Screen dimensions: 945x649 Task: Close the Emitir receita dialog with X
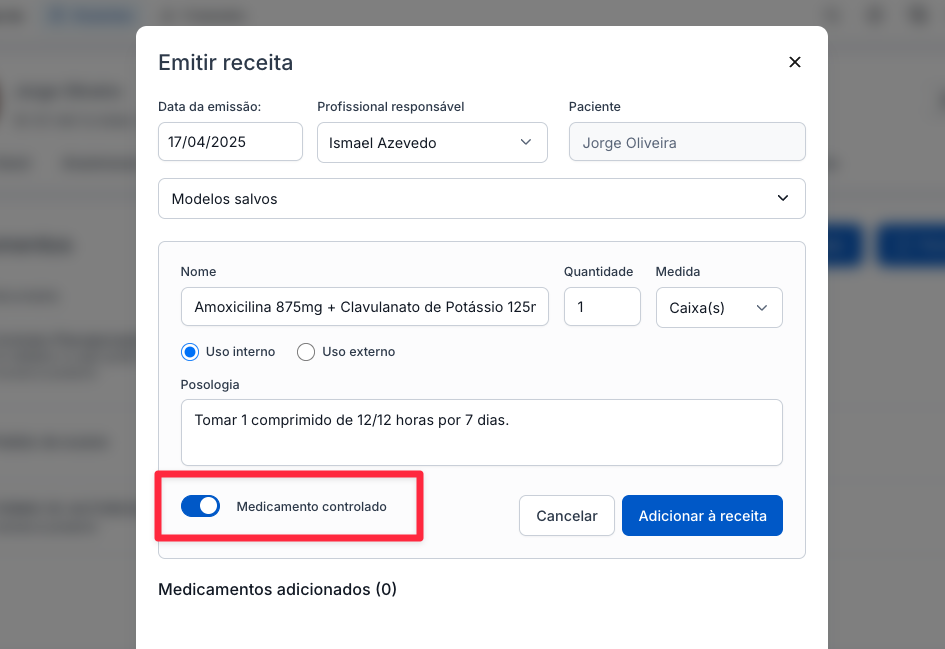795,62
